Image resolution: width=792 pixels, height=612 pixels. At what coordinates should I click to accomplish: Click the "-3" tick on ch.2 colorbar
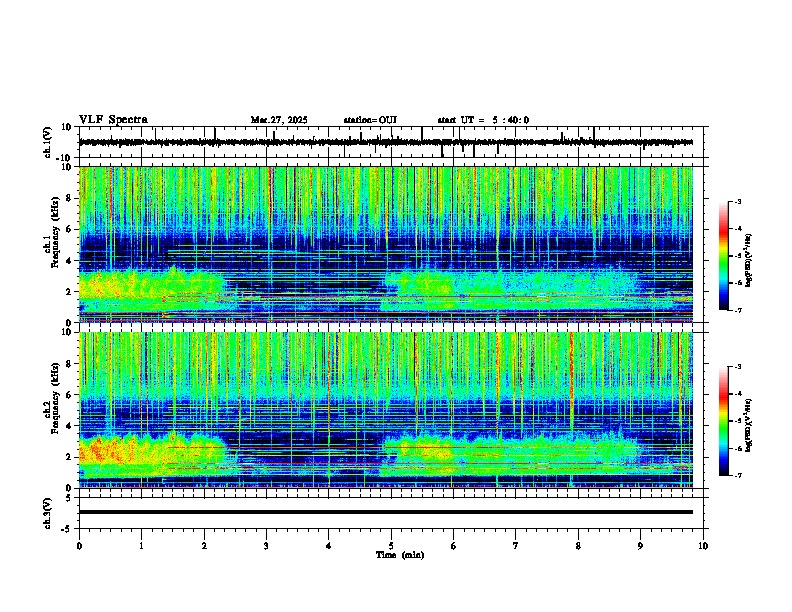coord(738,367)
